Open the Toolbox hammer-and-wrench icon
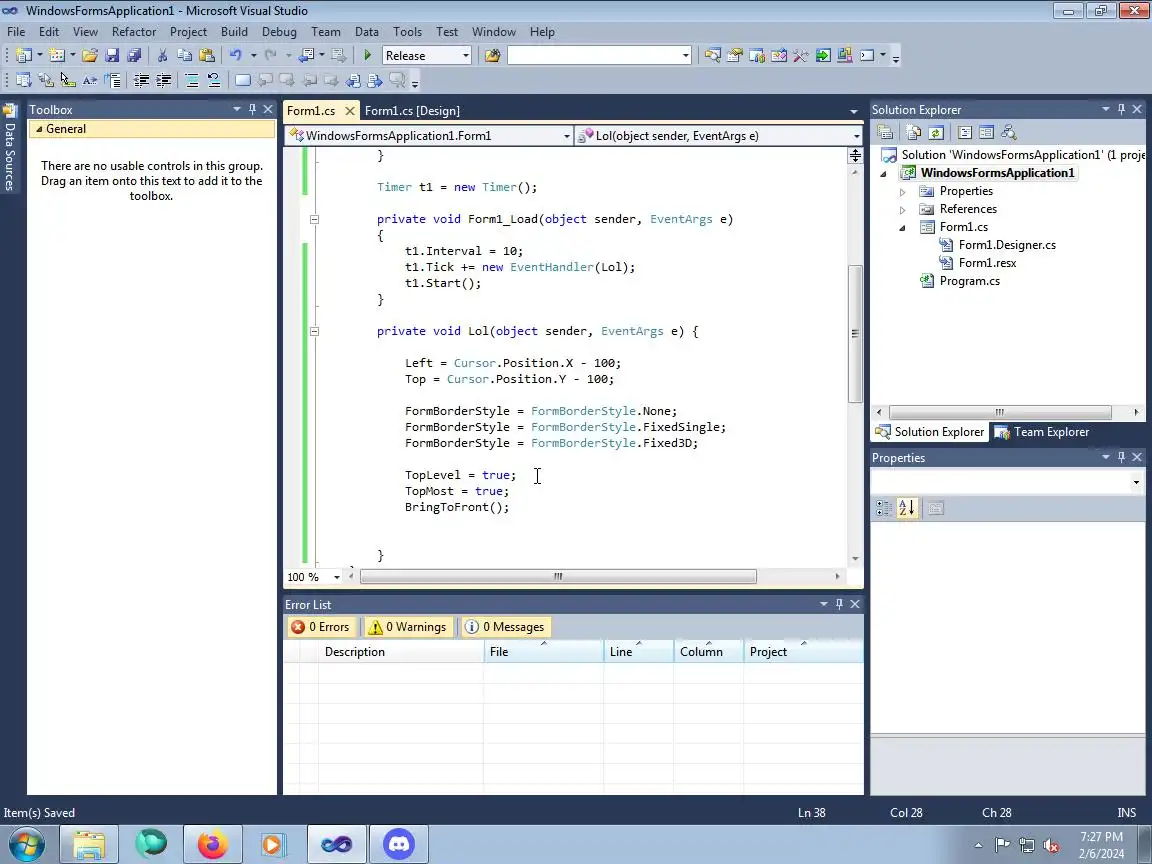Image resolution: width=1152 pixels, height=864 pixels. 800,55
